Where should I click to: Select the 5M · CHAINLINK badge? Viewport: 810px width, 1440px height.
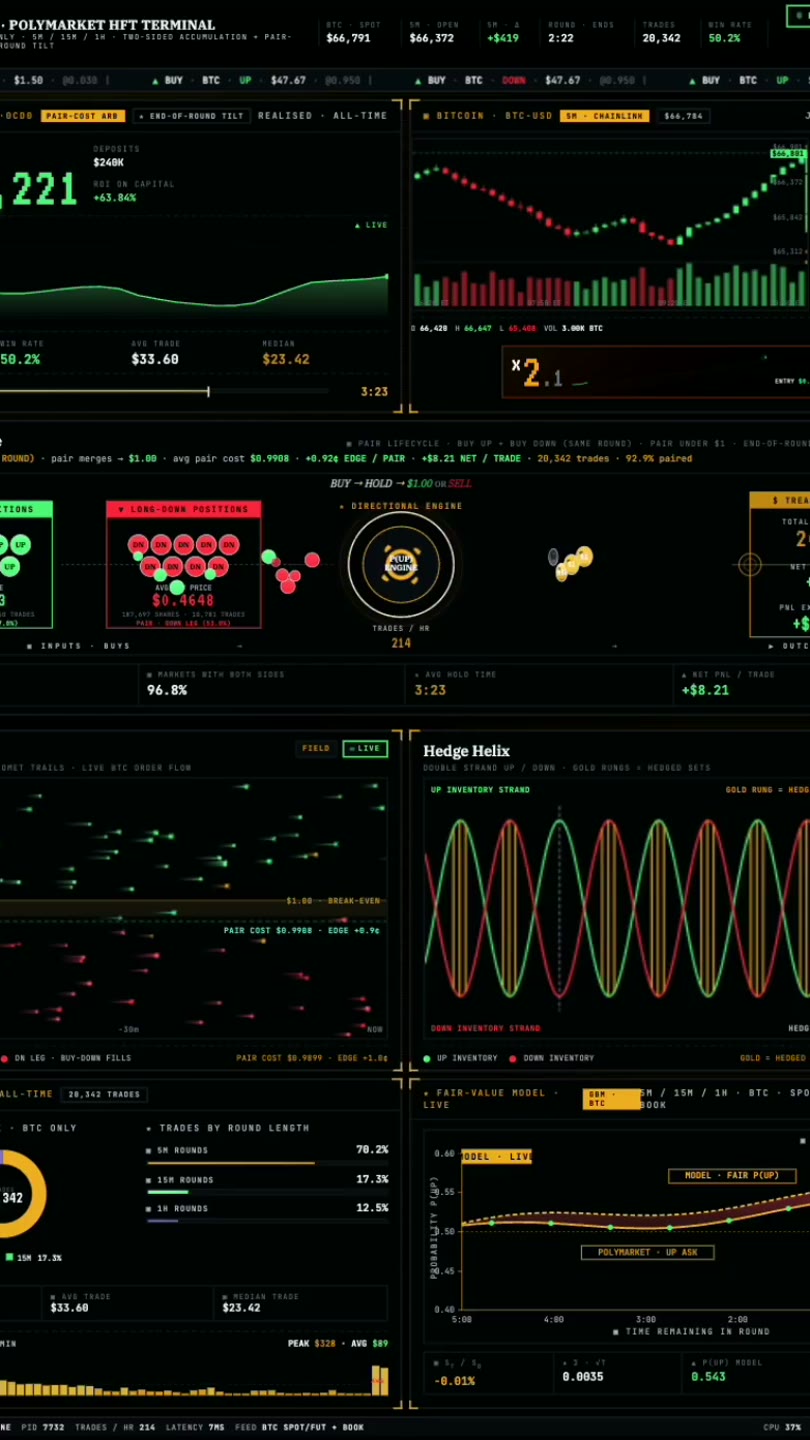[604, 116]
